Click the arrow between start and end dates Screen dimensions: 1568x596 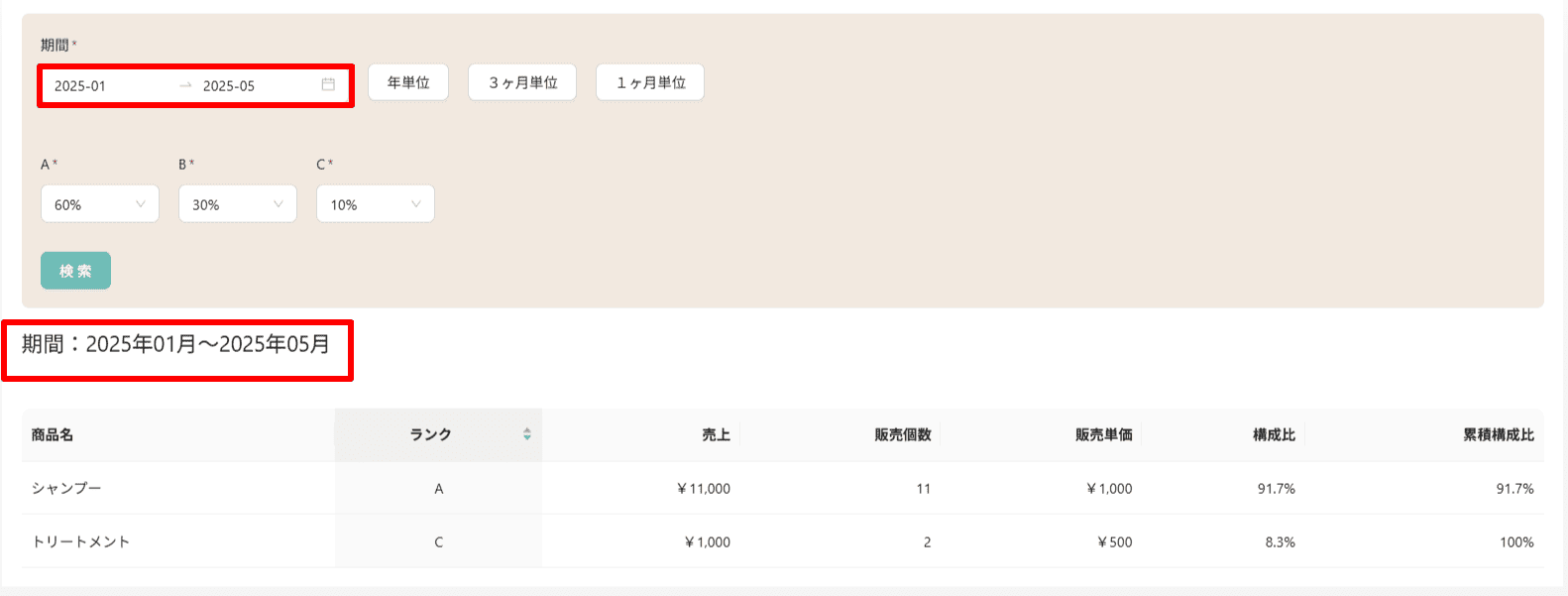point(185,85)
